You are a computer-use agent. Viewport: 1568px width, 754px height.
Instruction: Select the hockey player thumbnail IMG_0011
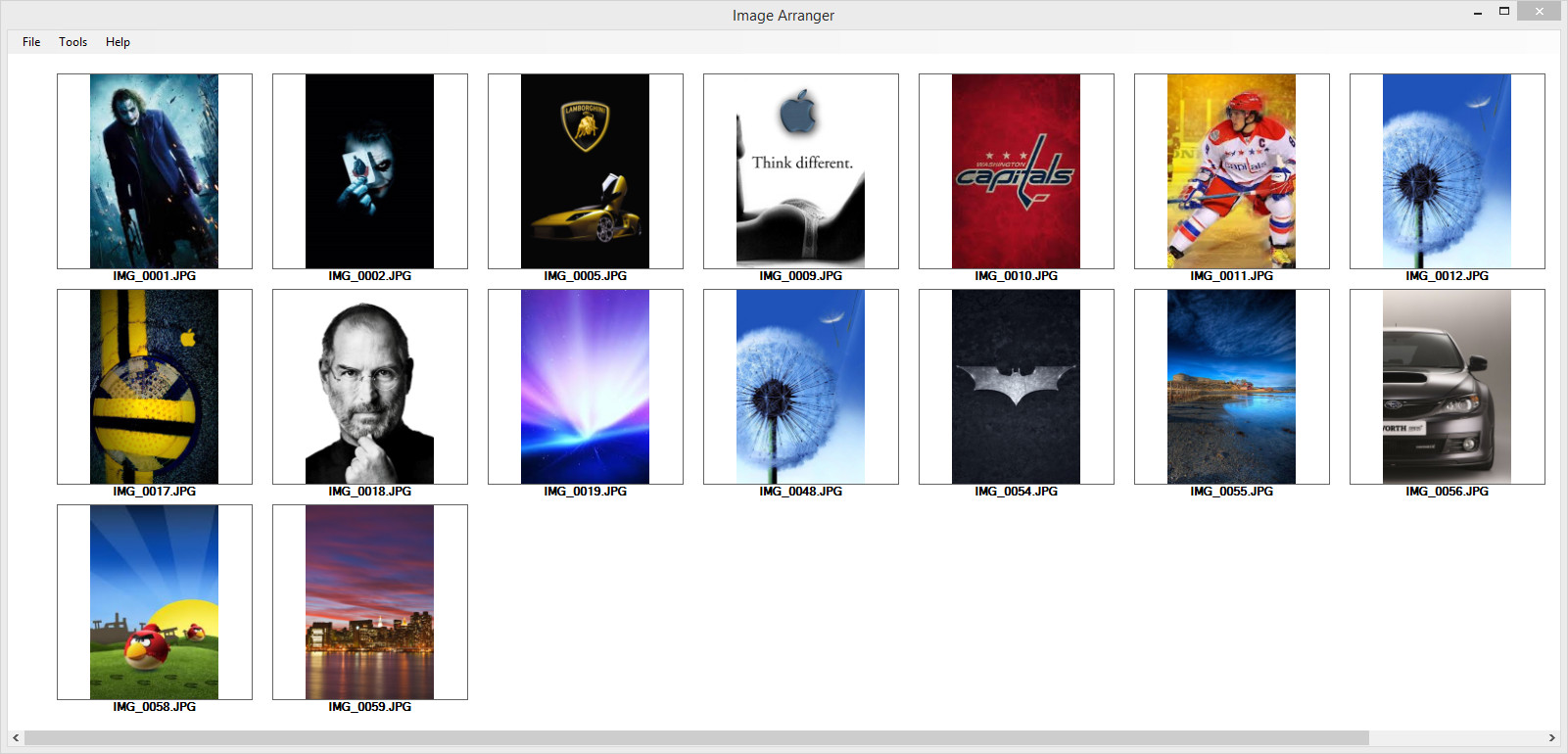coord(1232,171)
